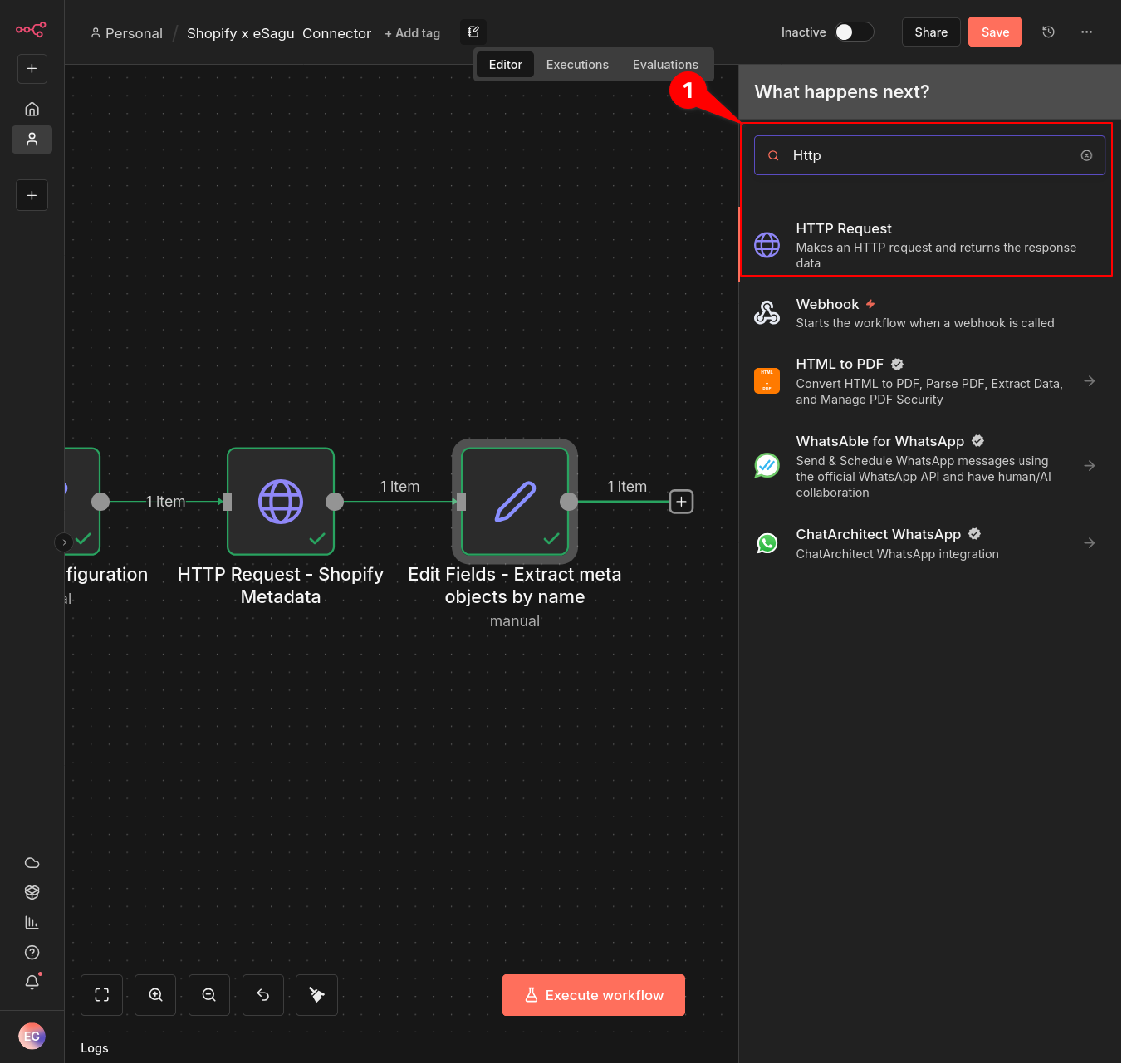Click Execute workflow button
The width and height of the screenshot is (1122, 1064).
[594, 995]
